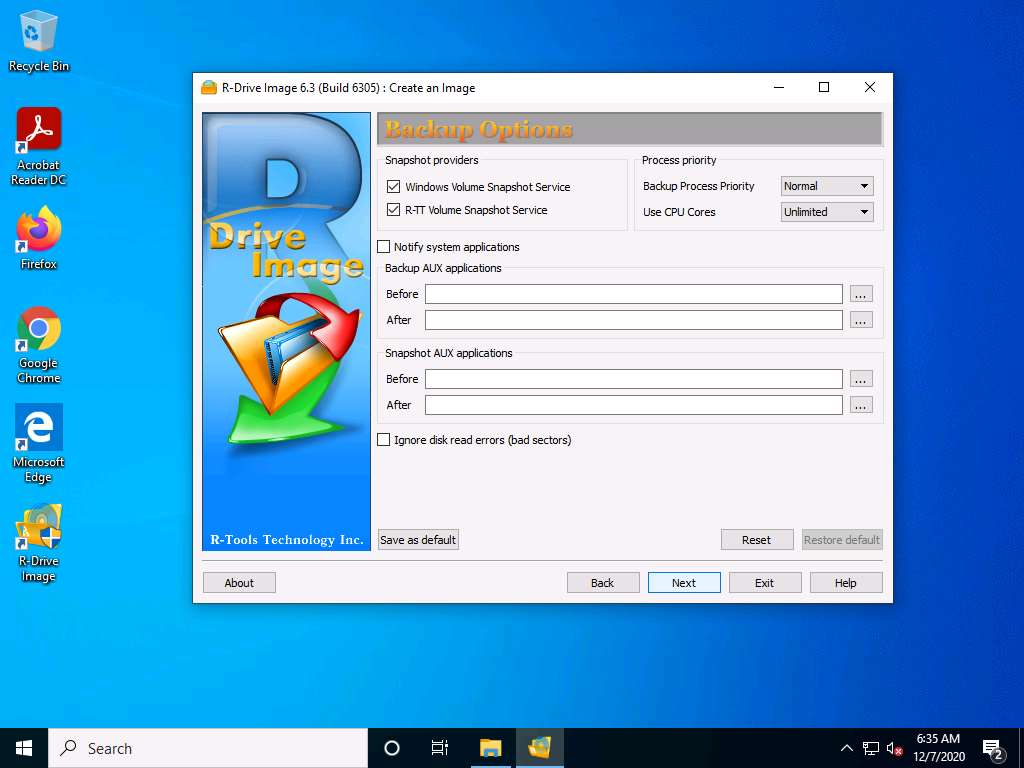This screenshot has width=1024, height=768.
Task: Browse for Snapshot AUX After application
Action: pyautogui.click(x=861, y=405)
